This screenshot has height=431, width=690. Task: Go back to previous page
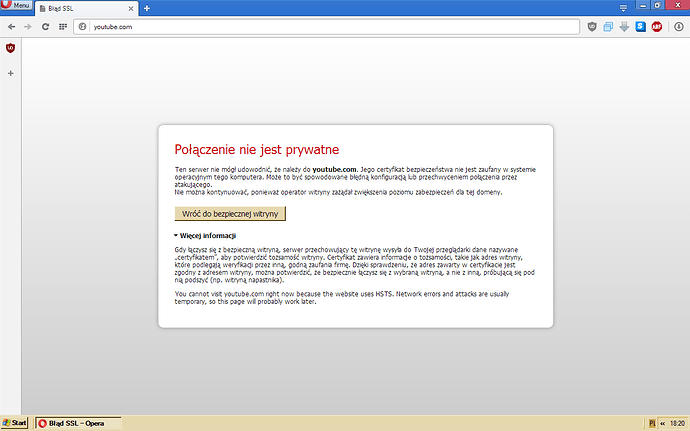[11, 27]
